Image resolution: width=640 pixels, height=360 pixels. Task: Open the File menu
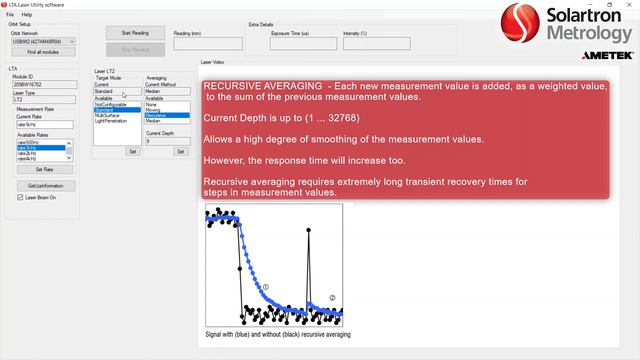pyautogui.click(x=10, y=15)
